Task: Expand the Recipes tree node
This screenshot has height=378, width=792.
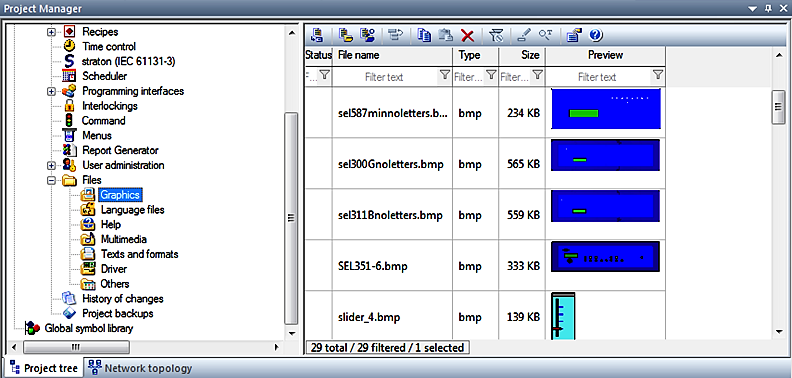Action: click(51, 32)
